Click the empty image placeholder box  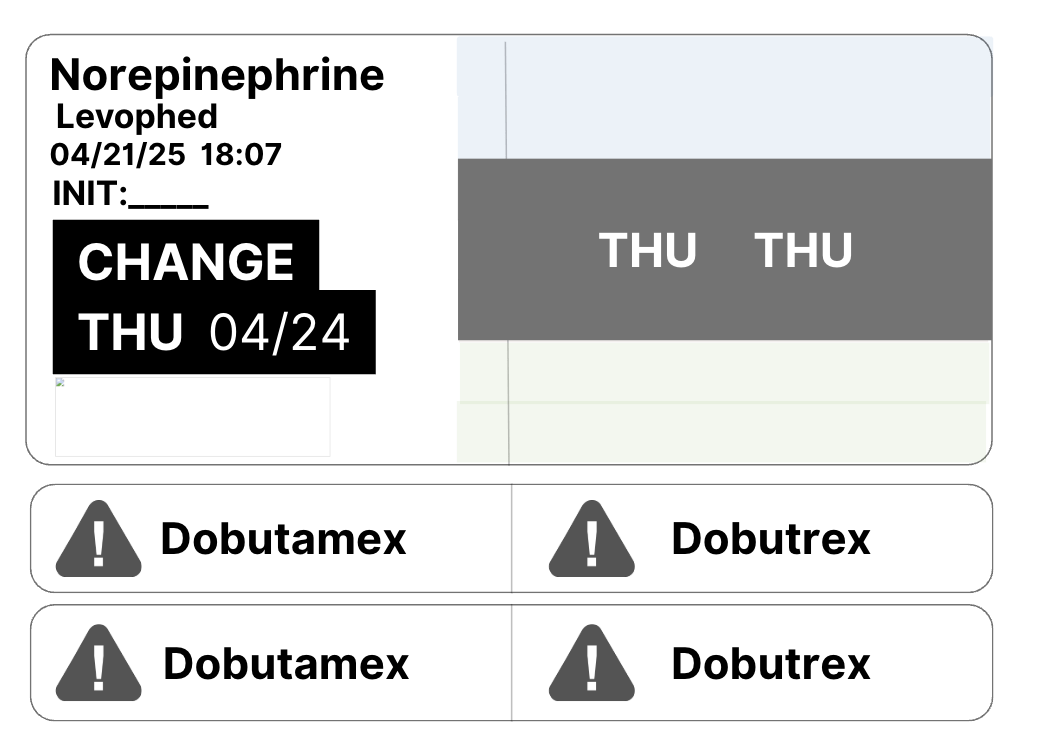(x=192, y=416)
